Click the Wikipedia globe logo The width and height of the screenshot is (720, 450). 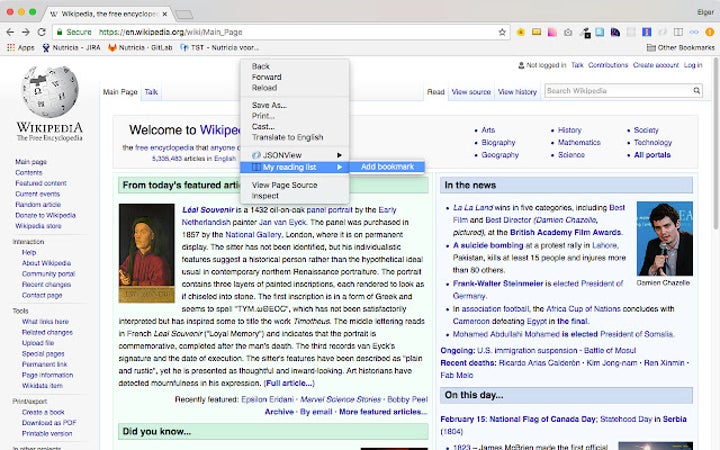[49, 88]
